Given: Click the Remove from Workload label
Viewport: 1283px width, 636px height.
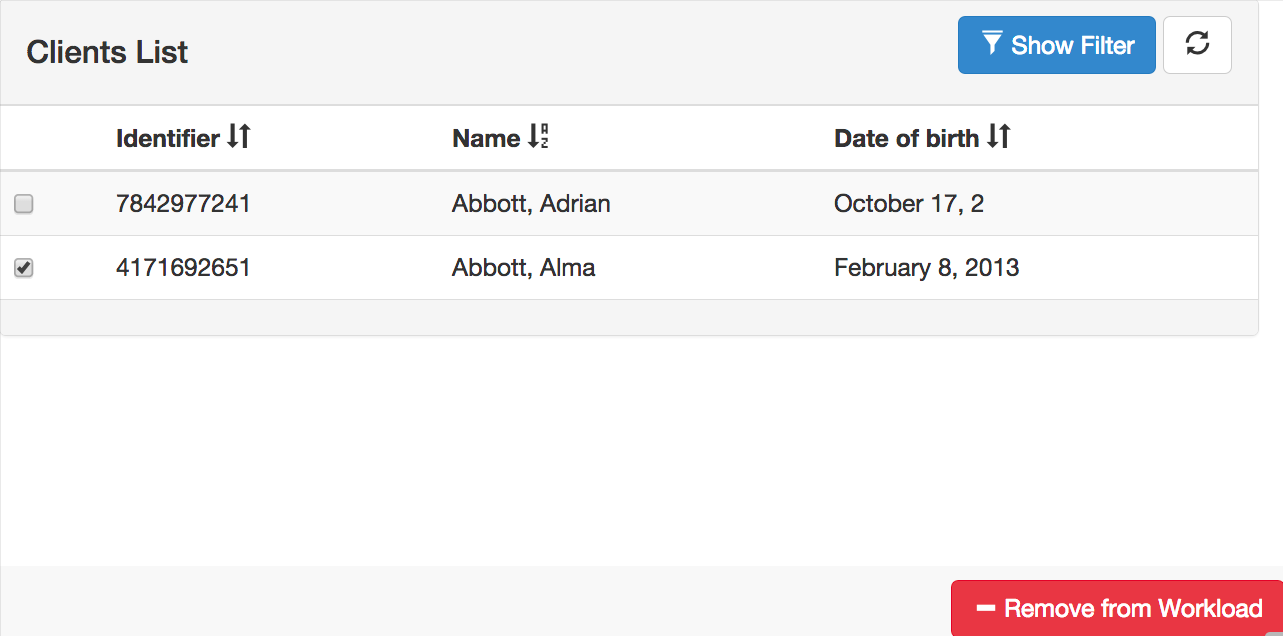Looking at the screenshot, I should pos(1133,608).
